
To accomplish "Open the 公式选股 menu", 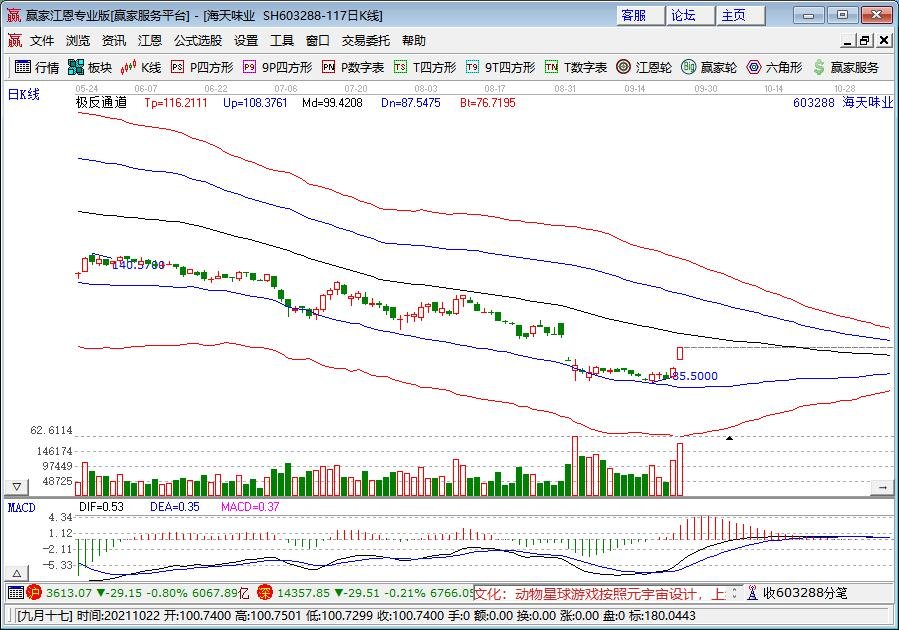I will click(x=198, y=41).
